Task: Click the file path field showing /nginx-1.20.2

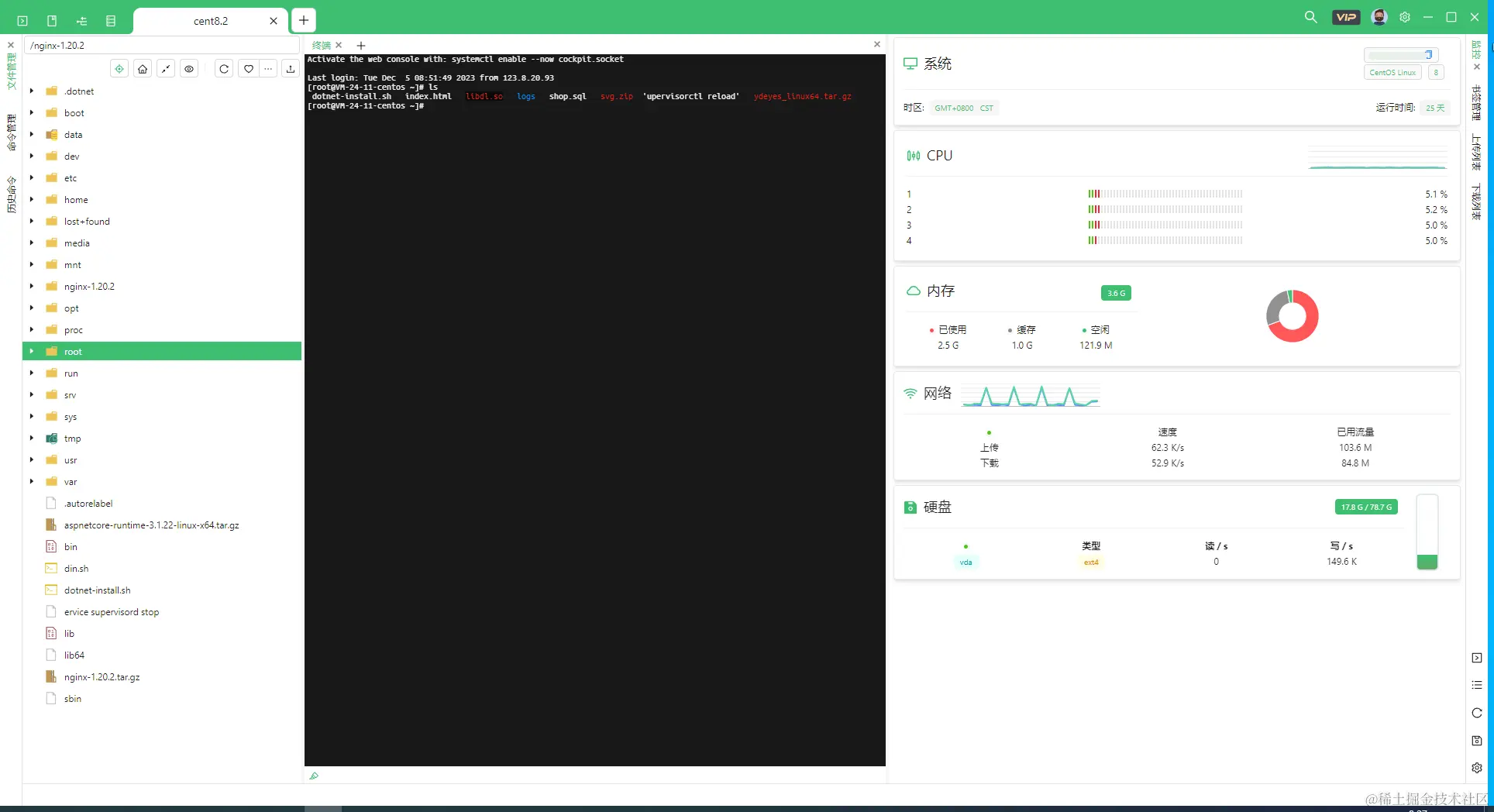Action: click(162, 45)
